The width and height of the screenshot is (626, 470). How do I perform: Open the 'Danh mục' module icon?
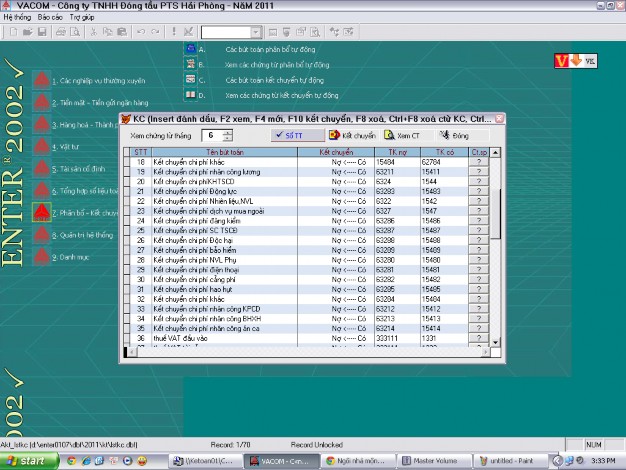(x=41, y=257)
